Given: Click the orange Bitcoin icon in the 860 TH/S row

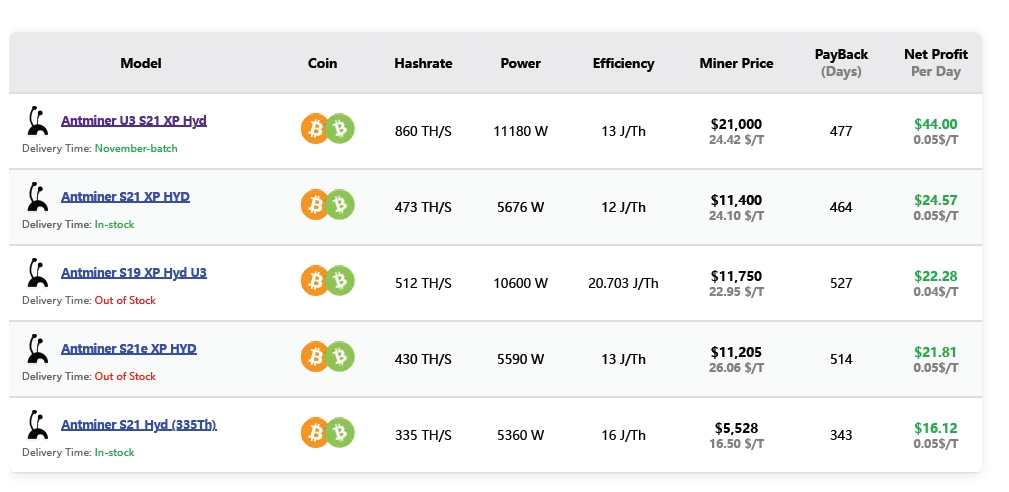Looking at the screenshot, I should pos(315,129).
